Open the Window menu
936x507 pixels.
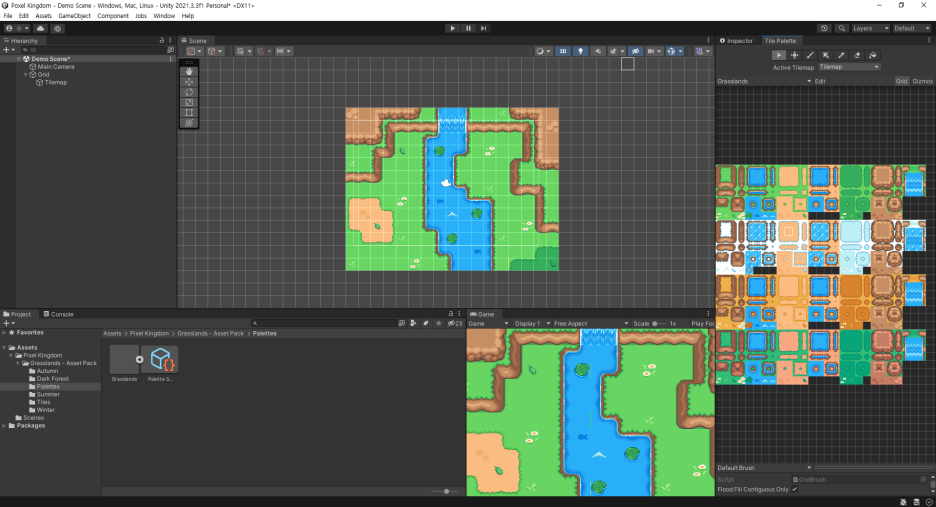click(x=164, y=16)
